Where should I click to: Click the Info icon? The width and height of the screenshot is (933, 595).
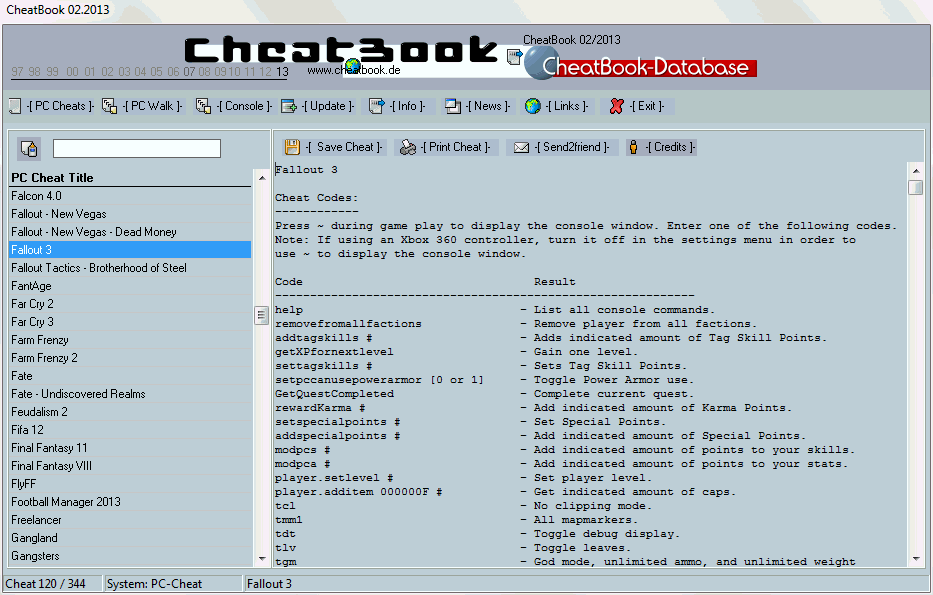[377, 107]
